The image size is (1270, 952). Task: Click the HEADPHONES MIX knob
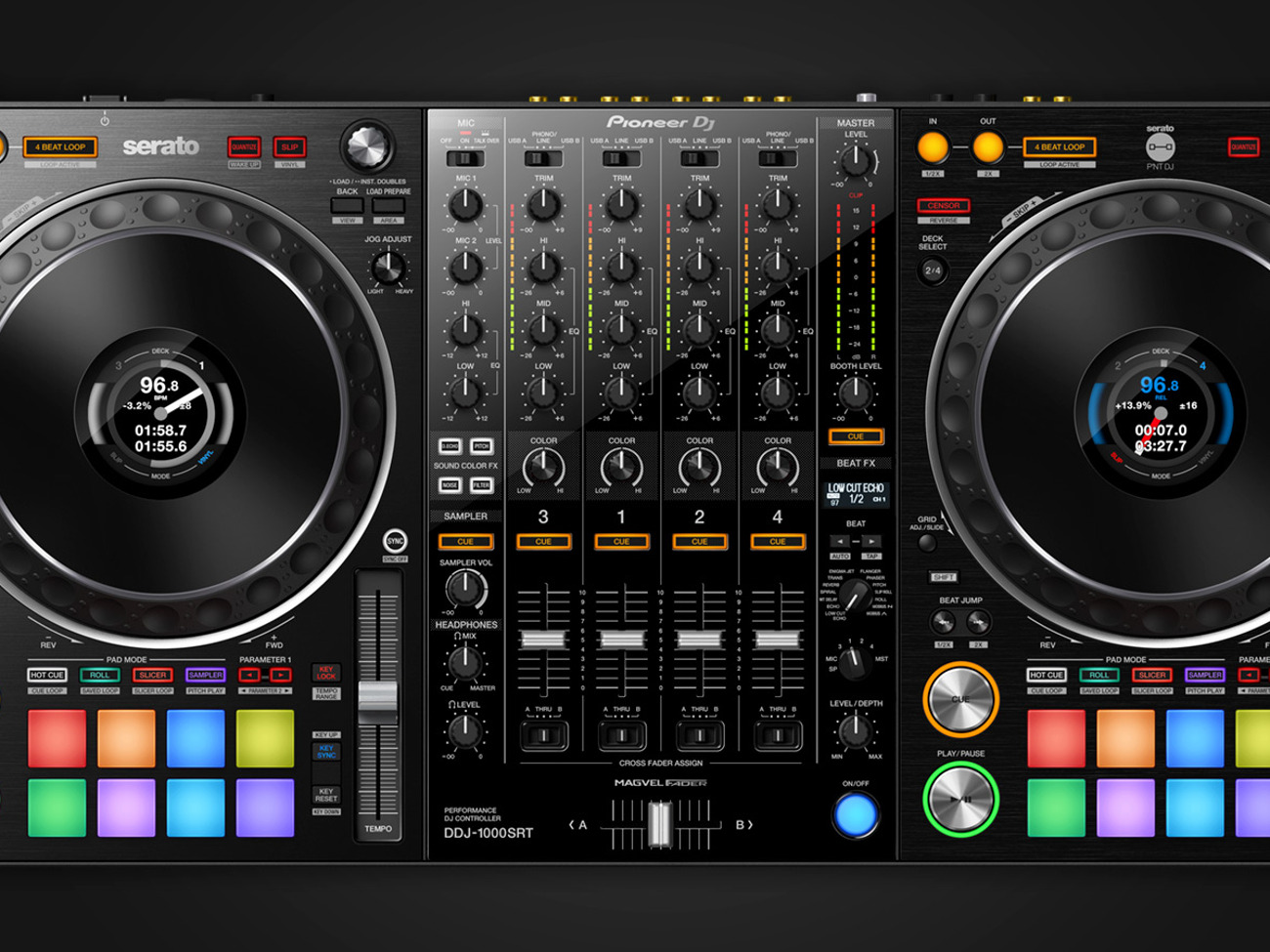pos(465,663)
